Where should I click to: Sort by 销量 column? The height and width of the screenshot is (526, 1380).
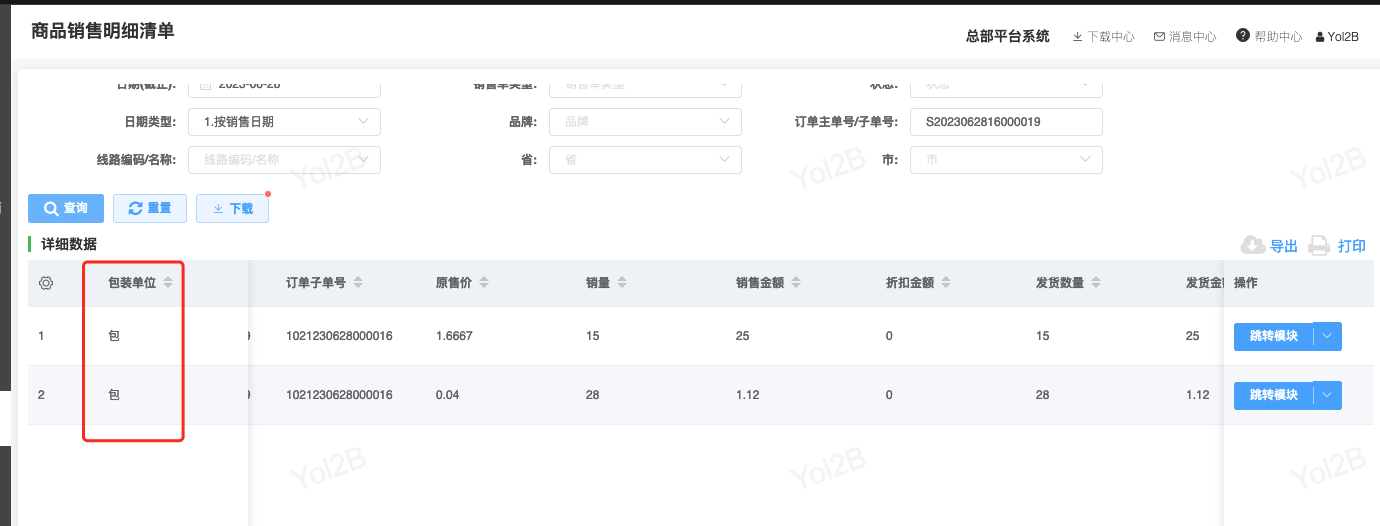tap(621, 283)
